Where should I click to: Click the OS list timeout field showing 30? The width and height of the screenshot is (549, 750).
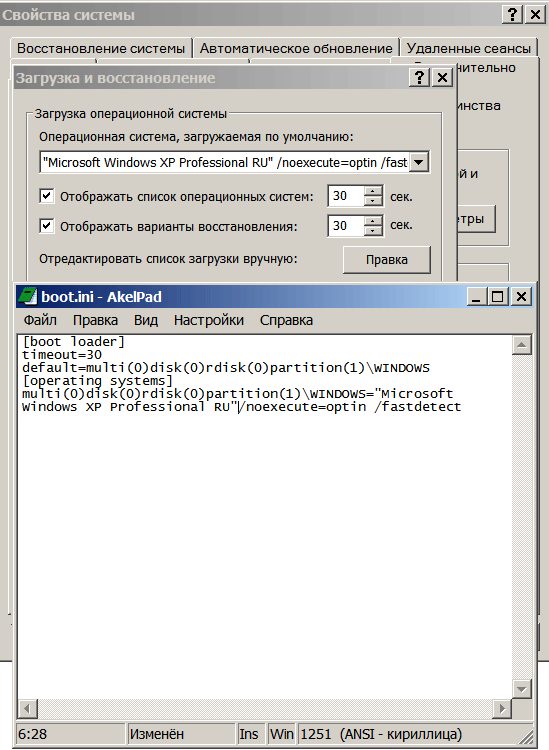346,196
